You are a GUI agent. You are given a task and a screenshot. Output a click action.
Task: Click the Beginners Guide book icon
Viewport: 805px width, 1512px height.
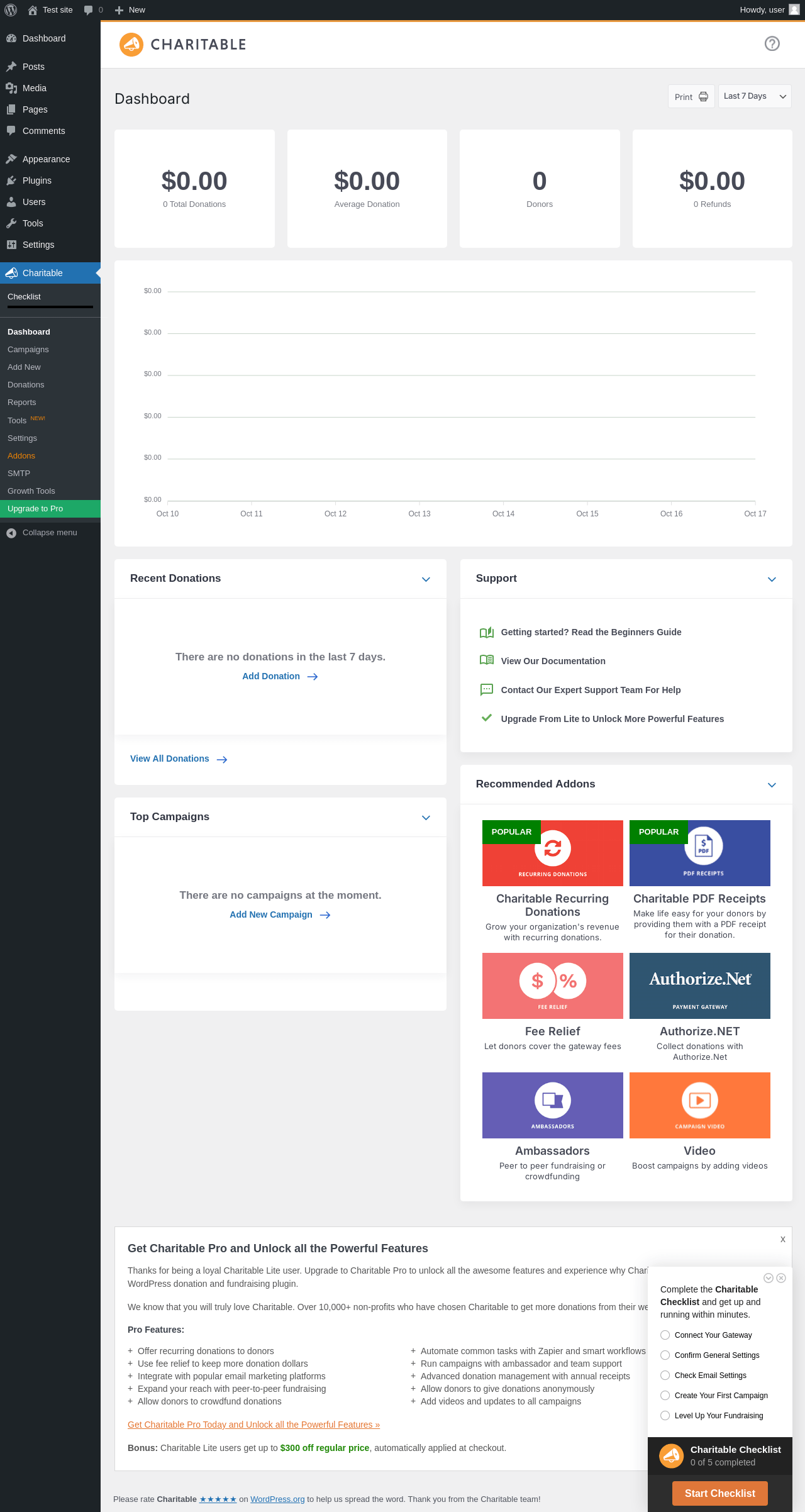487,632
